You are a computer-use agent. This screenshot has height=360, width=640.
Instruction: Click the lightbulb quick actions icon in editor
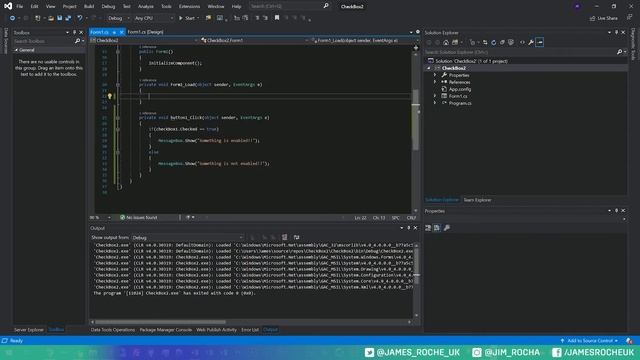click(109, 96)
